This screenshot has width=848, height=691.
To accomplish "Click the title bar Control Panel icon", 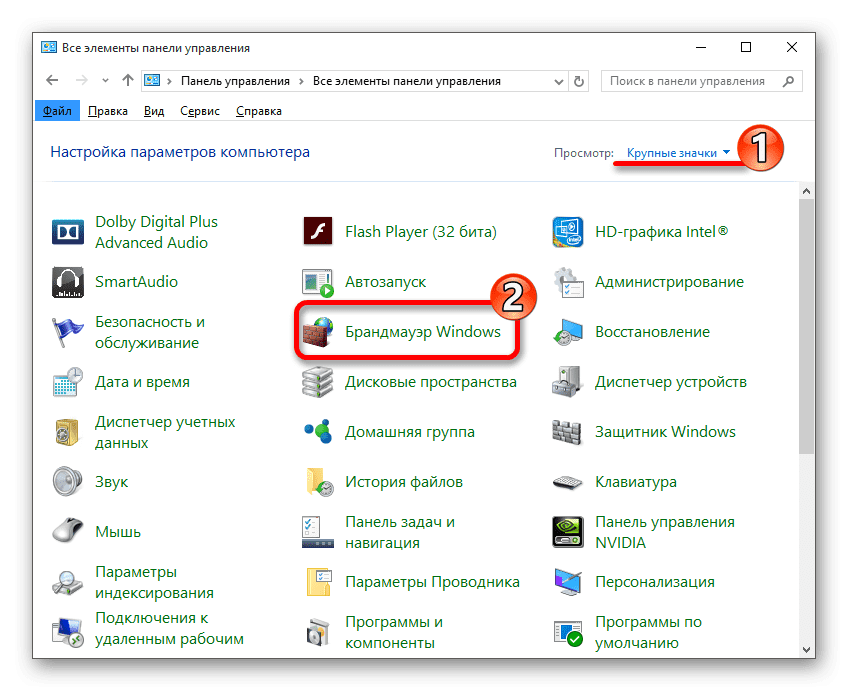I will tap(49, 48).
